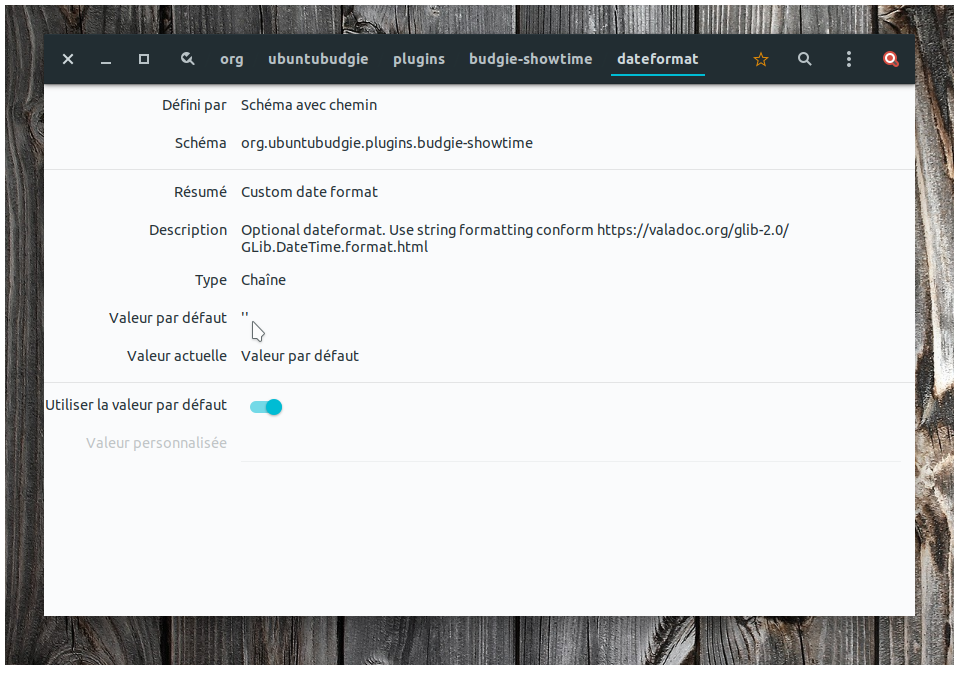Click the "Schéma avec chemin" value
Viewport: 963px width, 674px height.
pyautogui.click(x=309, y=105)
